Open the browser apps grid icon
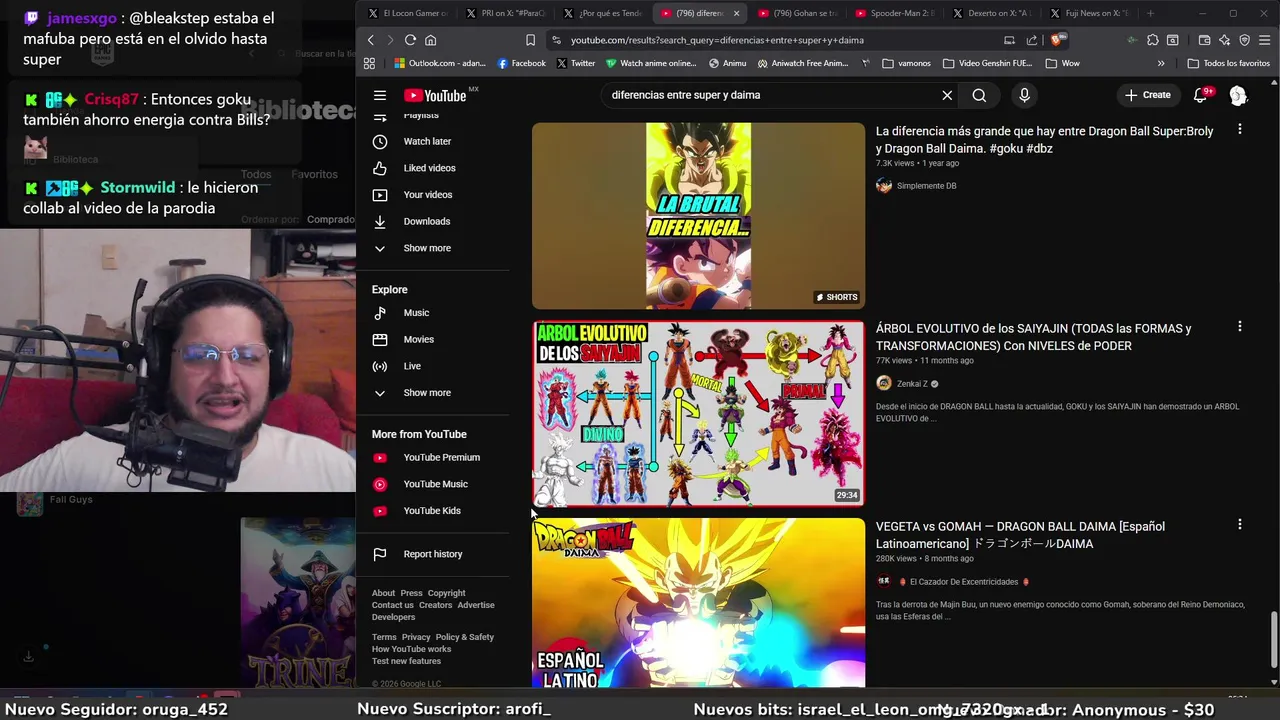The image size is (1280, 720). tap(369, 63)
